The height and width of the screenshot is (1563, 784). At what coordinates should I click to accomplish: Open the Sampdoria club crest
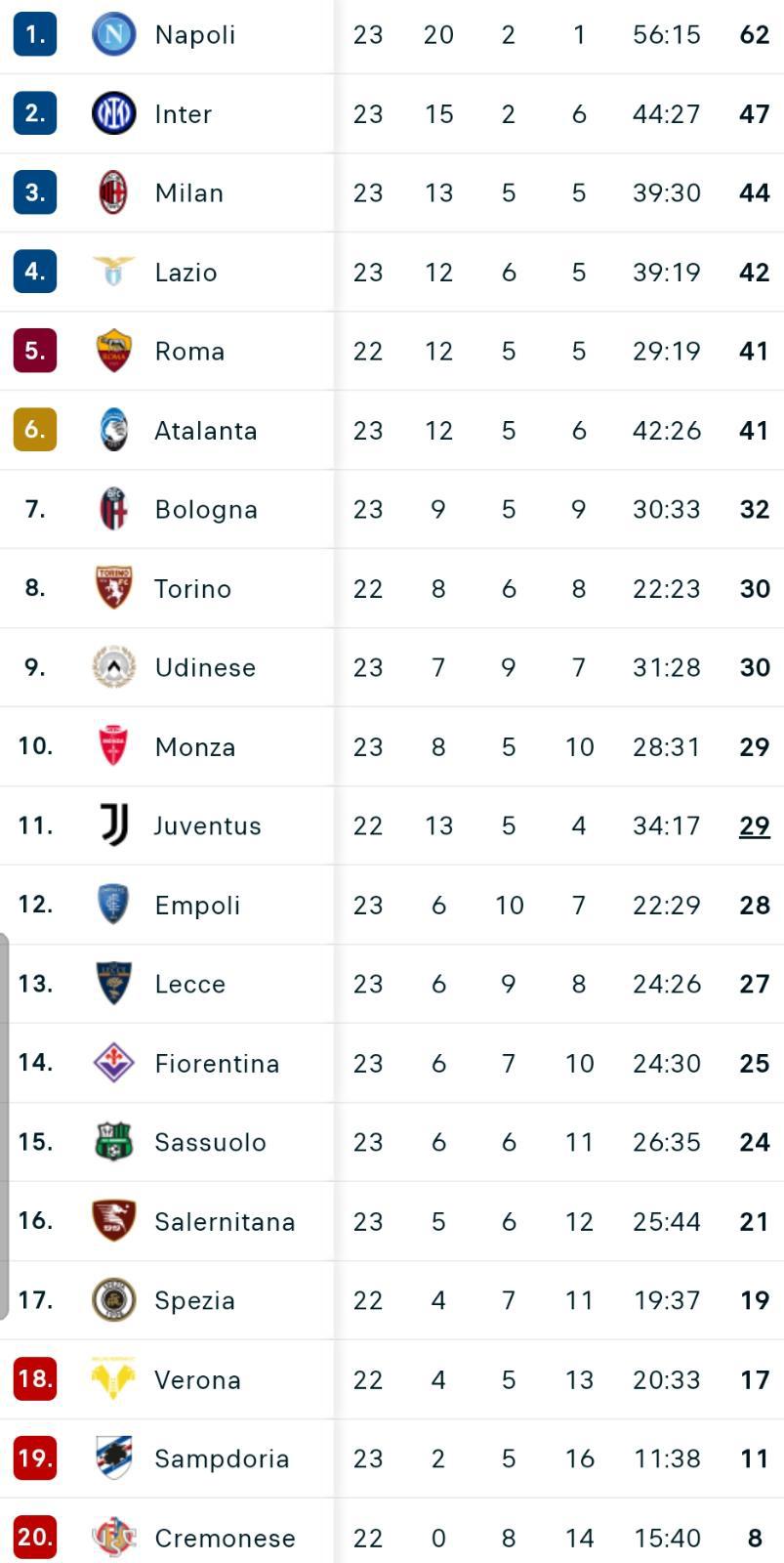tap(113, 1457)
